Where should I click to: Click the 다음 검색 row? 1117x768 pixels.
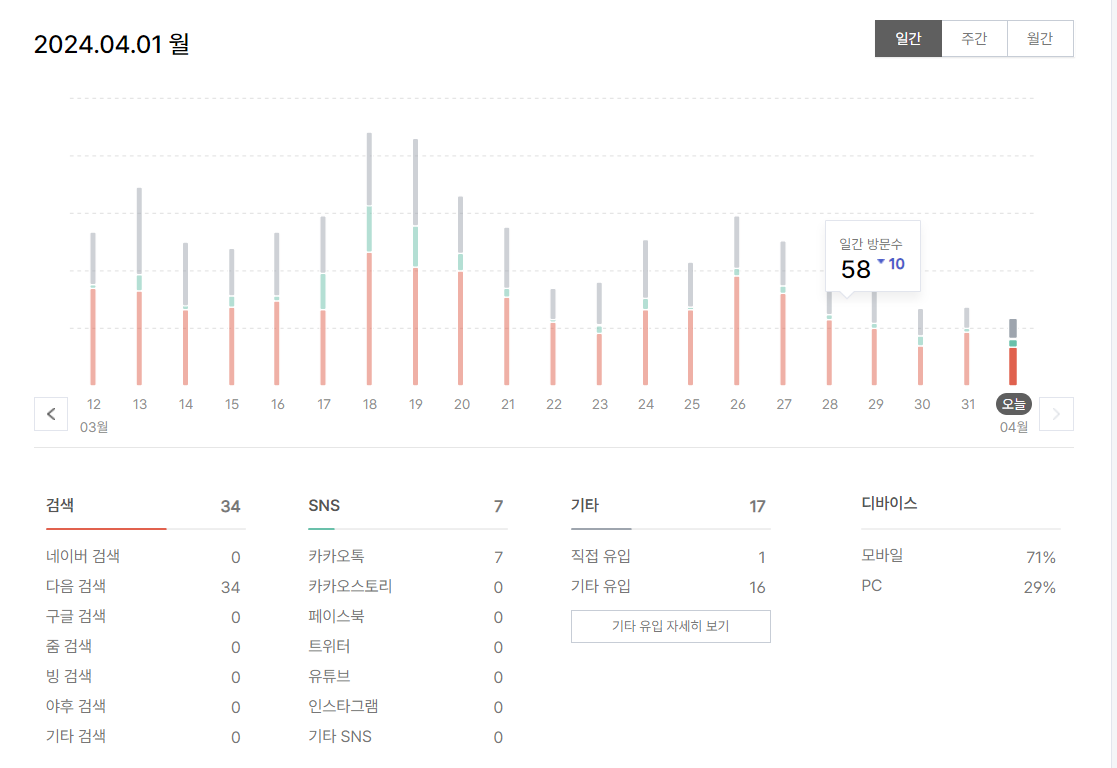[145, 586]
